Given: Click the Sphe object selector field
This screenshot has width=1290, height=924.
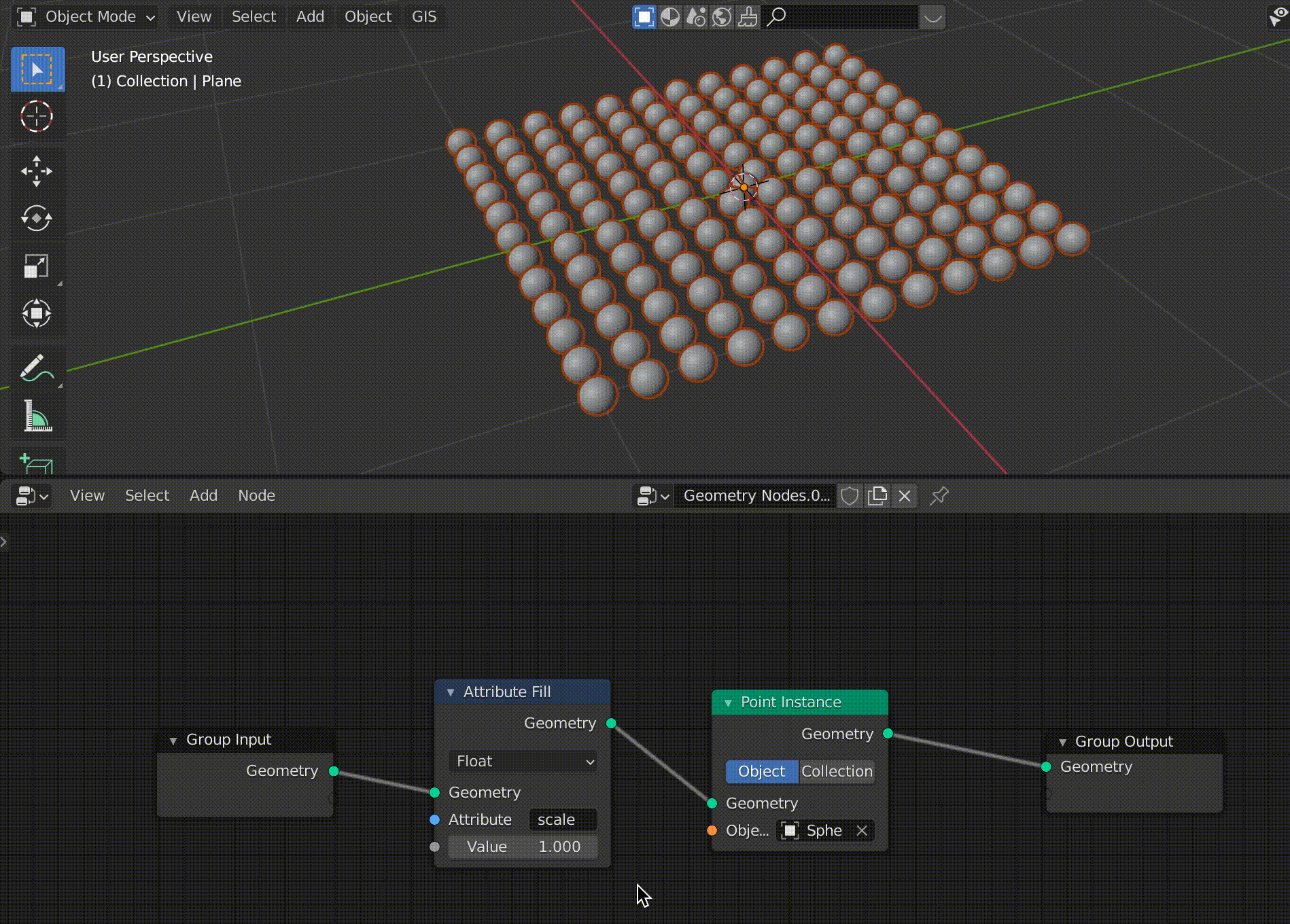Looking at the screenshot, I should point(825,830).
